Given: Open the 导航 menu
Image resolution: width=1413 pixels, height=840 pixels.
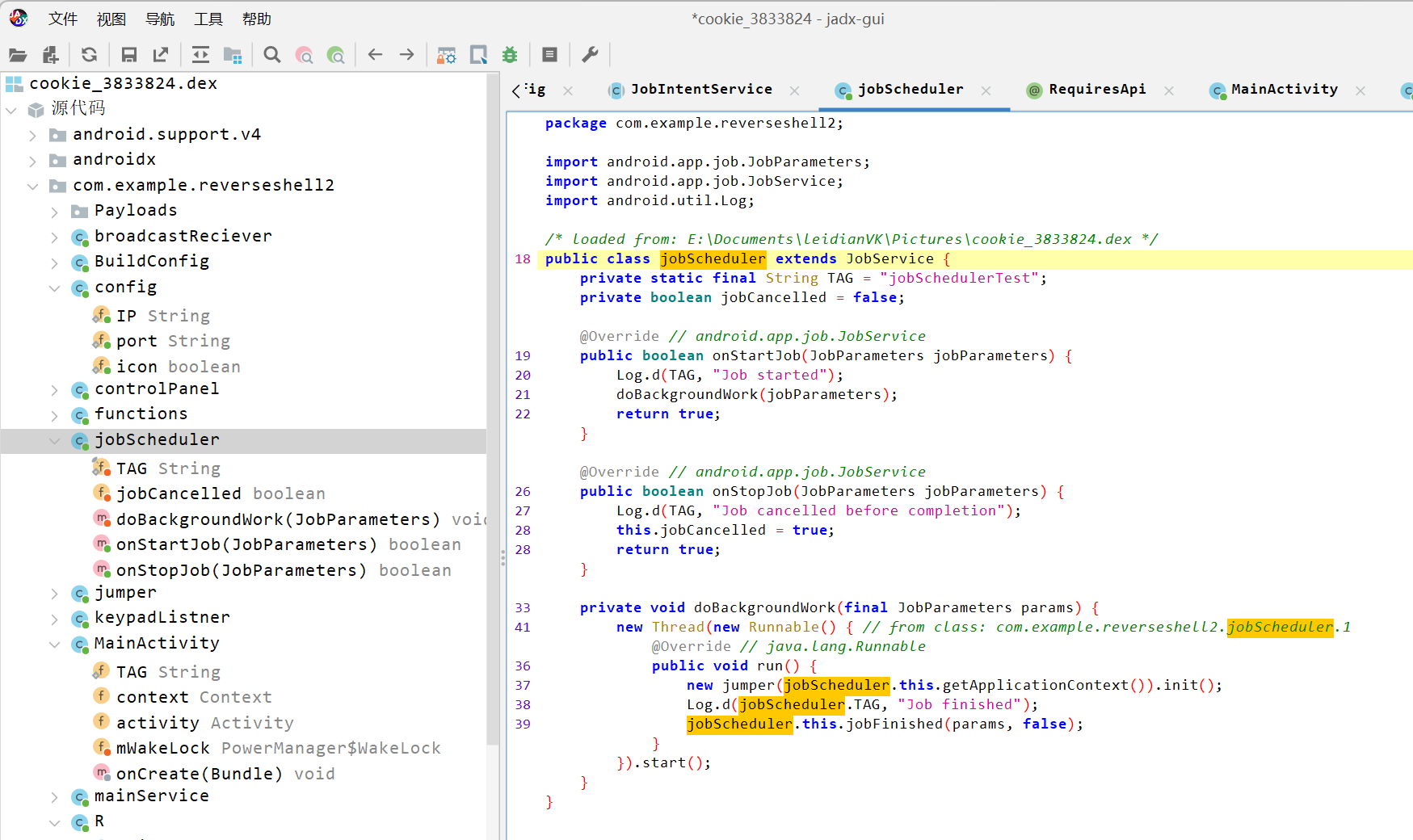Looking at the screenshot, I should 159,19.
